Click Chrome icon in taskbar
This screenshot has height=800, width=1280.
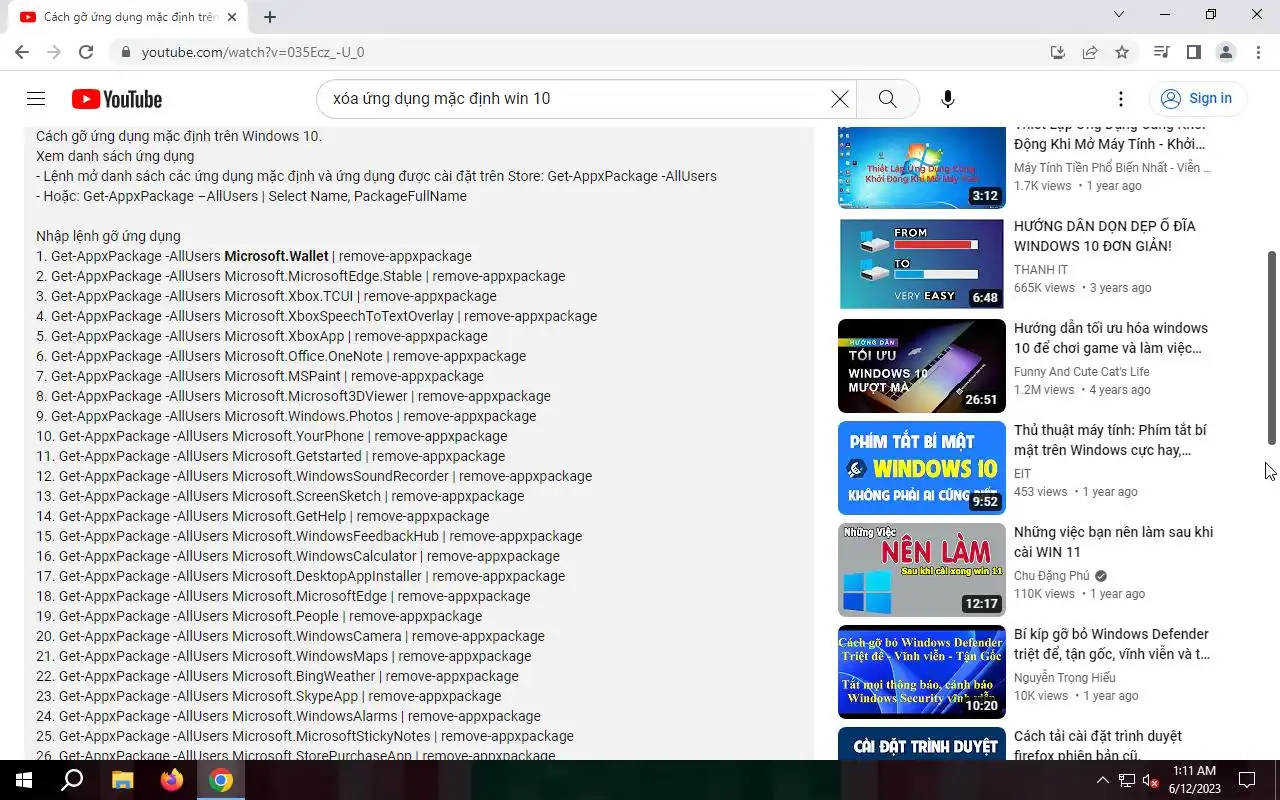(x=221, y=780)
